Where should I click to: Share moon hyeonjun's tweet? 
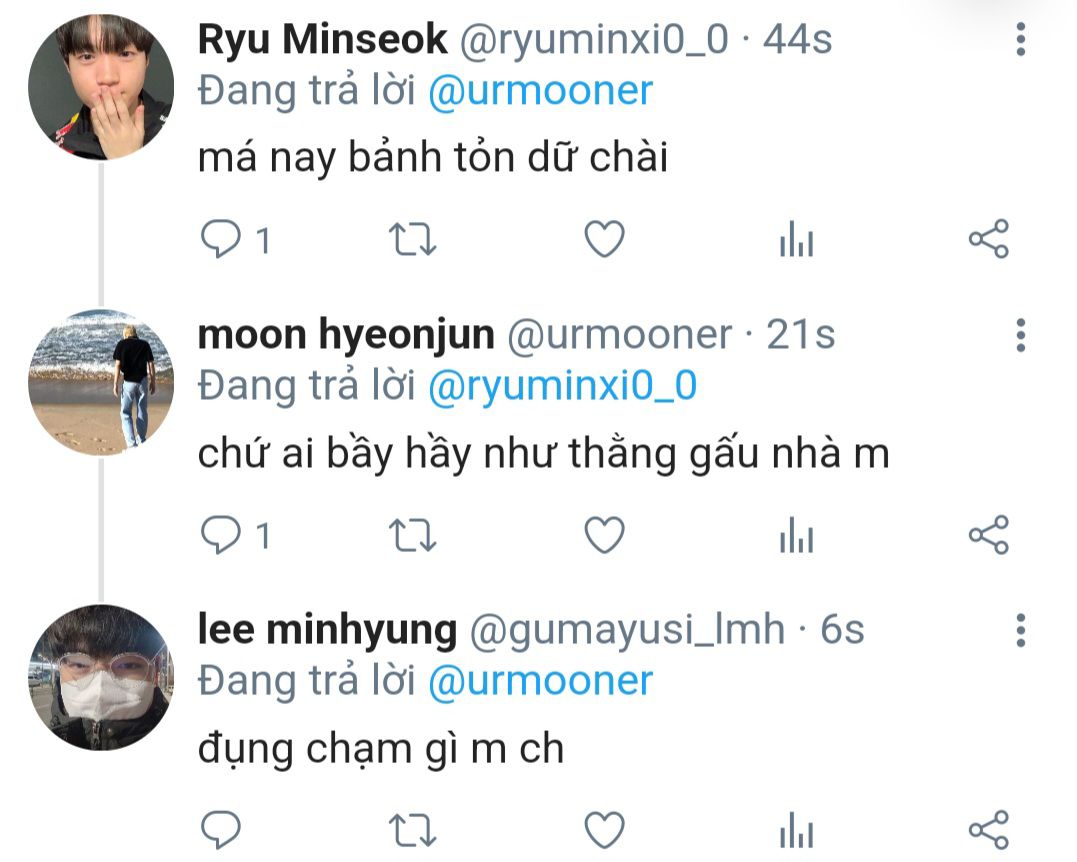989,534
